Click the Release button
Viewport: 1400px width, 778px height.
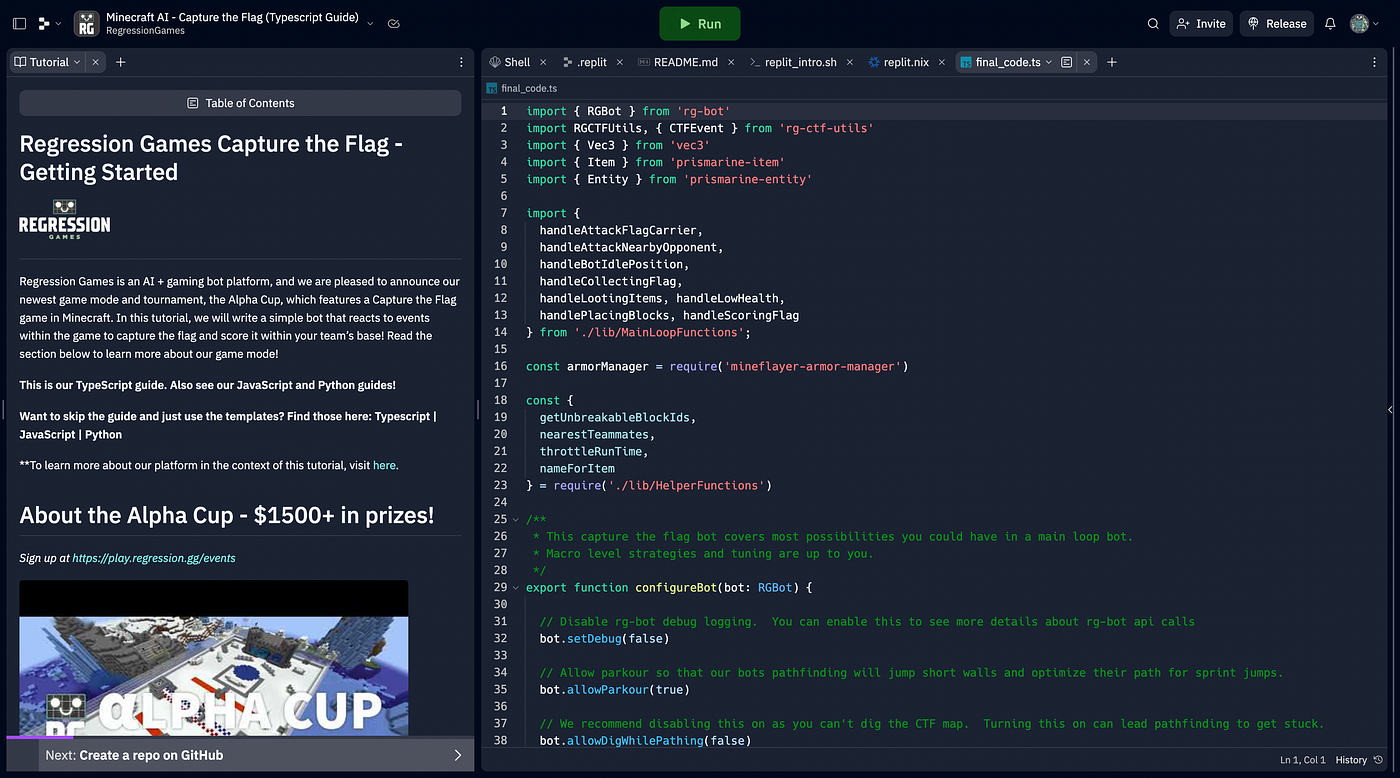[1277, 24]
